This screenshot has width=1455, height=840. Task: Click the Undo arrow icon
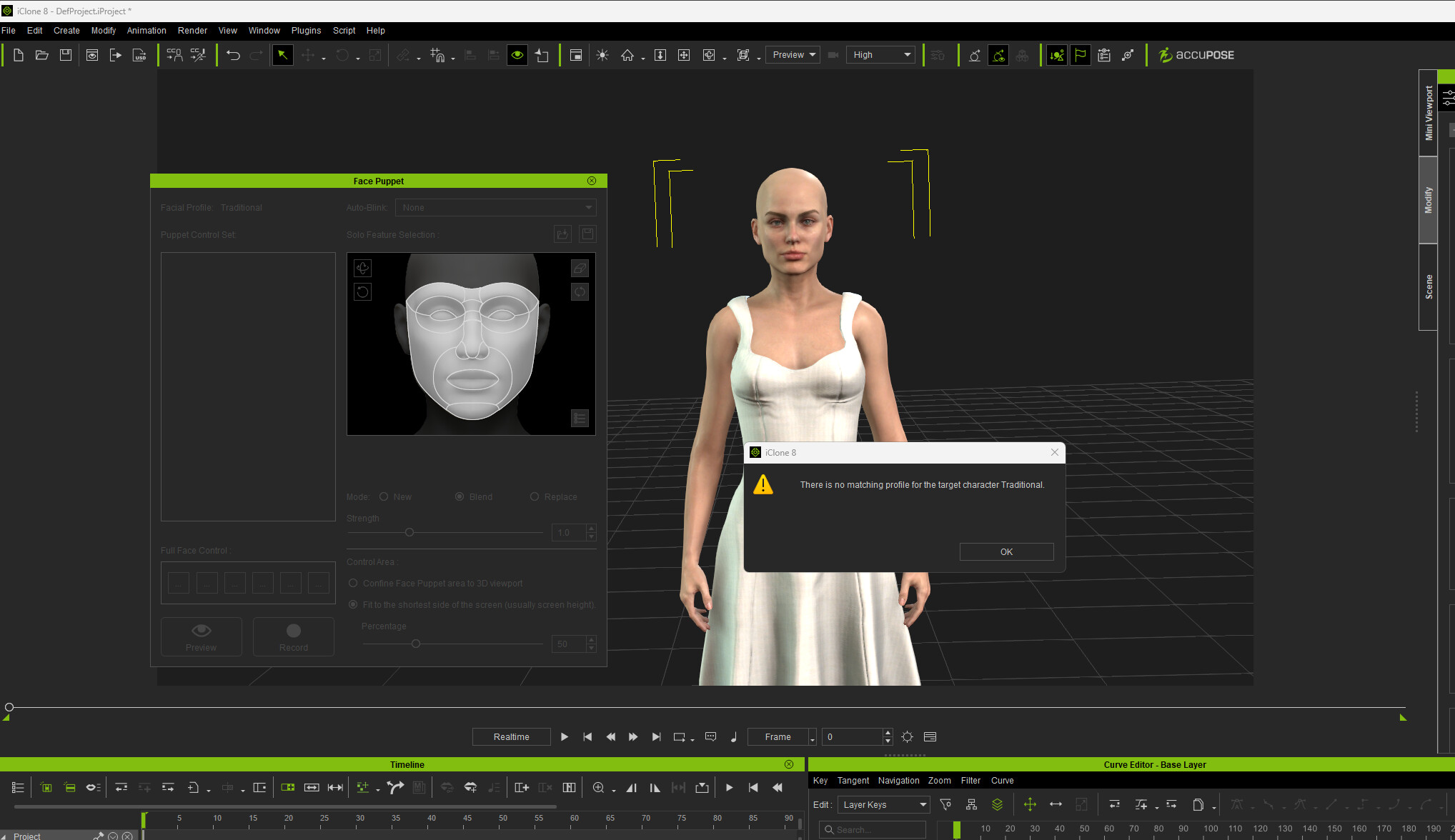[233, 55]
